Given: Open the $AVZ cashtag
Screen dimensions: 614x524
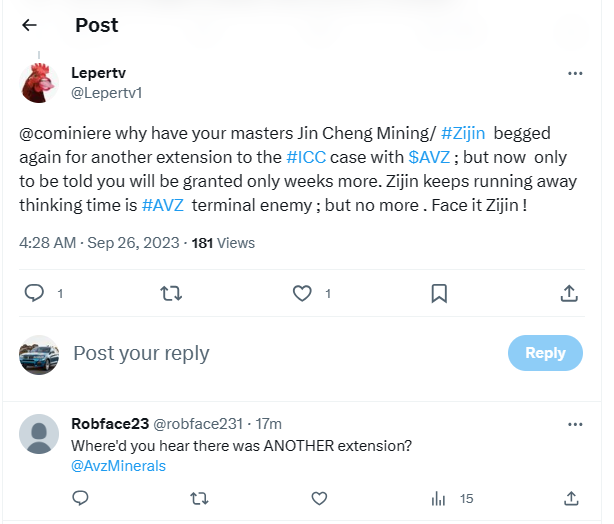Looking at the screenshot, I should click(429, 157).
